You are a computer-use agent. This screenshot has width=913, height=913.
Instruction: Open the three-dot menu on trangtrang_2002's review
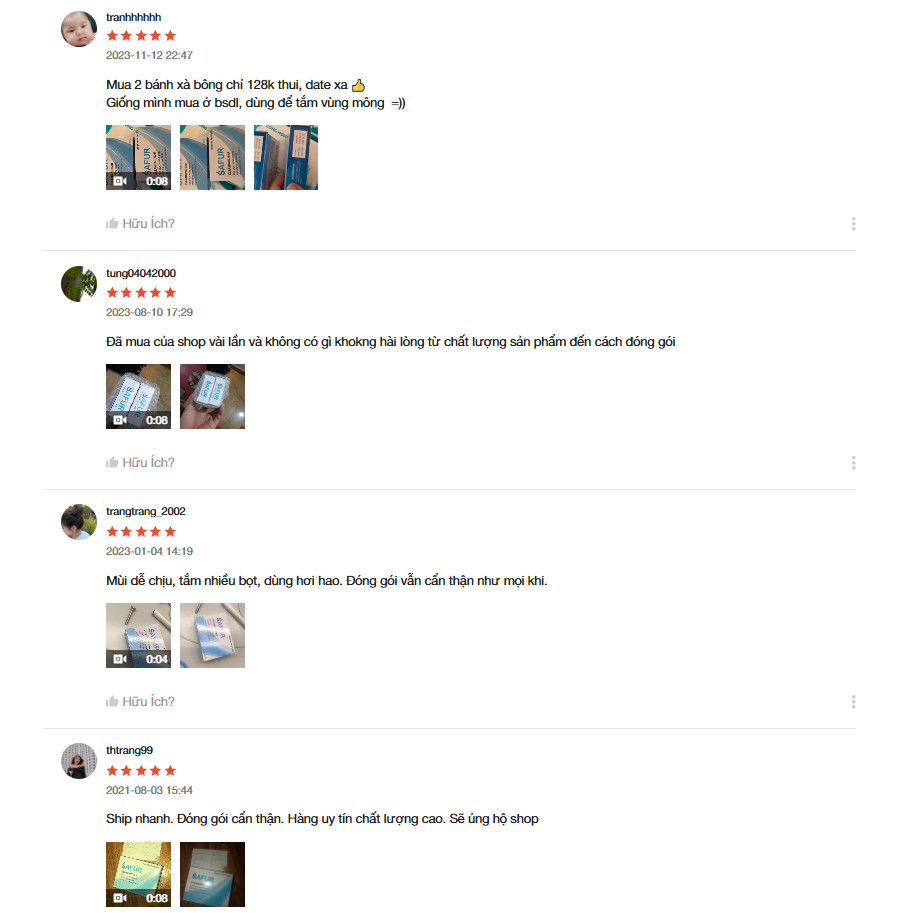(x=853, y=702)
